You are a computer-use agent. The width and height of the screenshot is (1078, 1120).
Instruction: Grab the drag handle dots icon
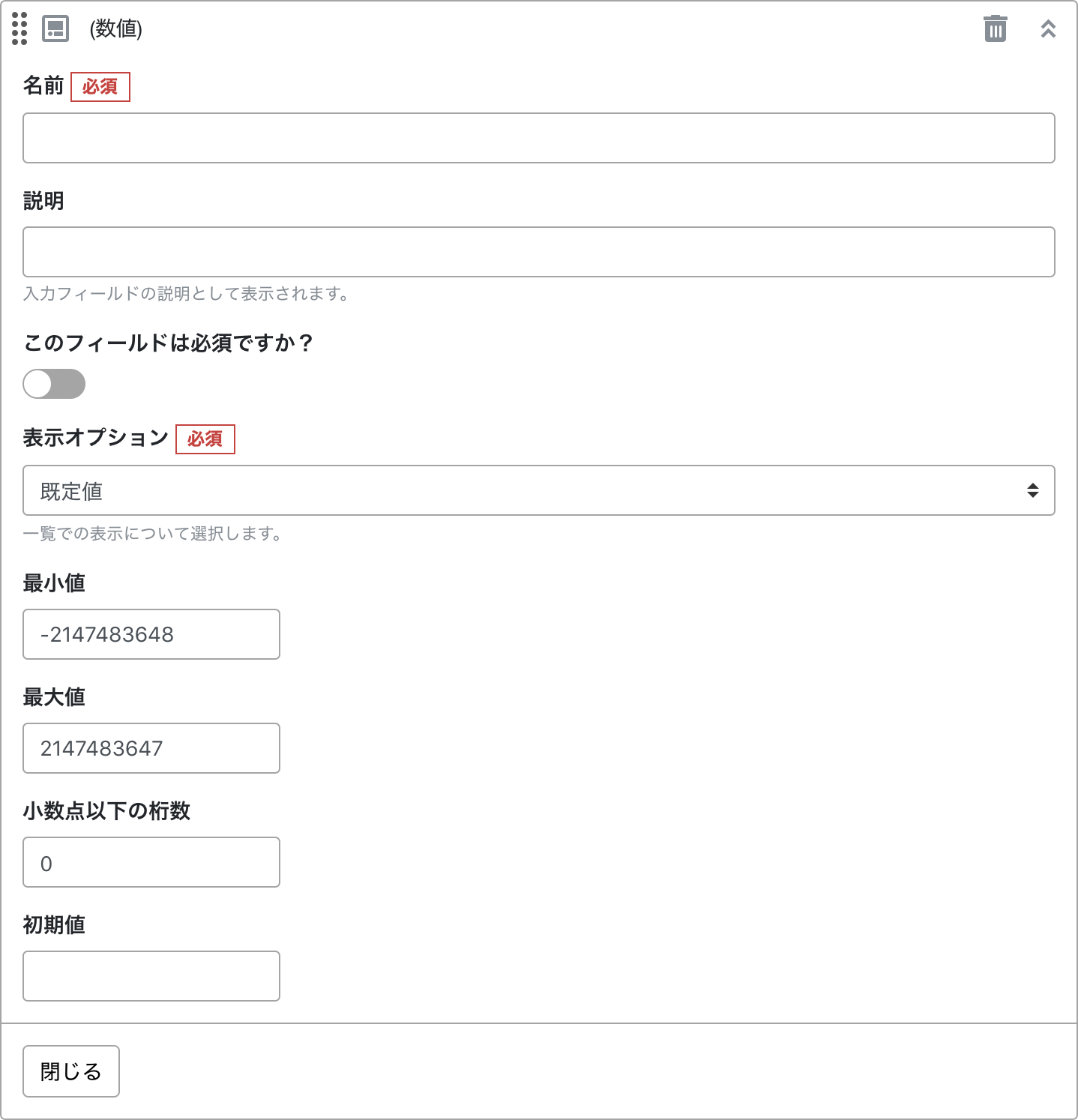pyautogui.click(x=19, y=28)
